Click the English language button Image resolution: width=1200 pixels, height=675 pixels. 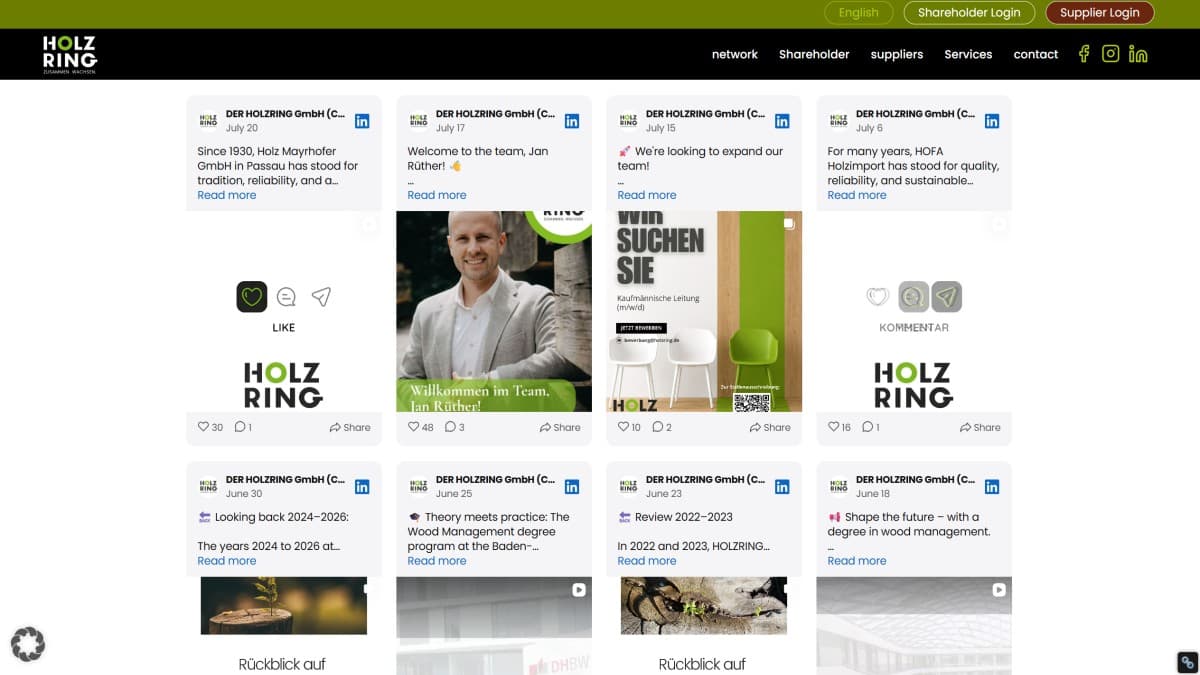coord(859,13)
